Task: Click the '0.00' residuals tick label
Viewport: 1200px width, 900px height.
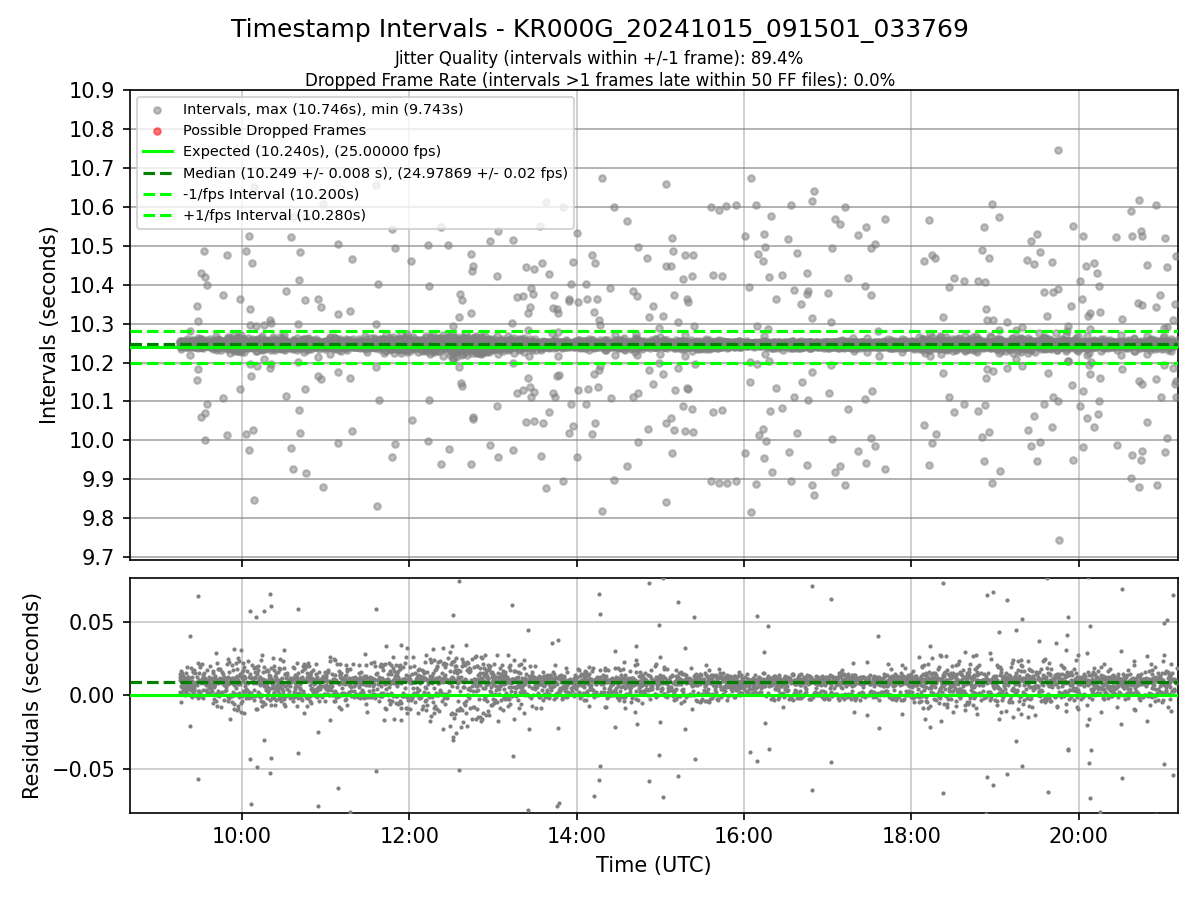Action: [92, 695]
